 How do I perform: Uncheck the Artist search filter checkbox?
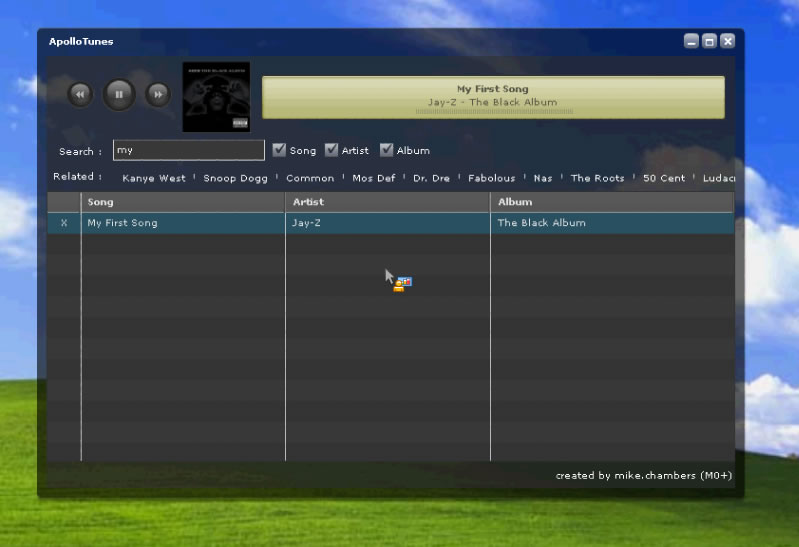click(331, 150)
